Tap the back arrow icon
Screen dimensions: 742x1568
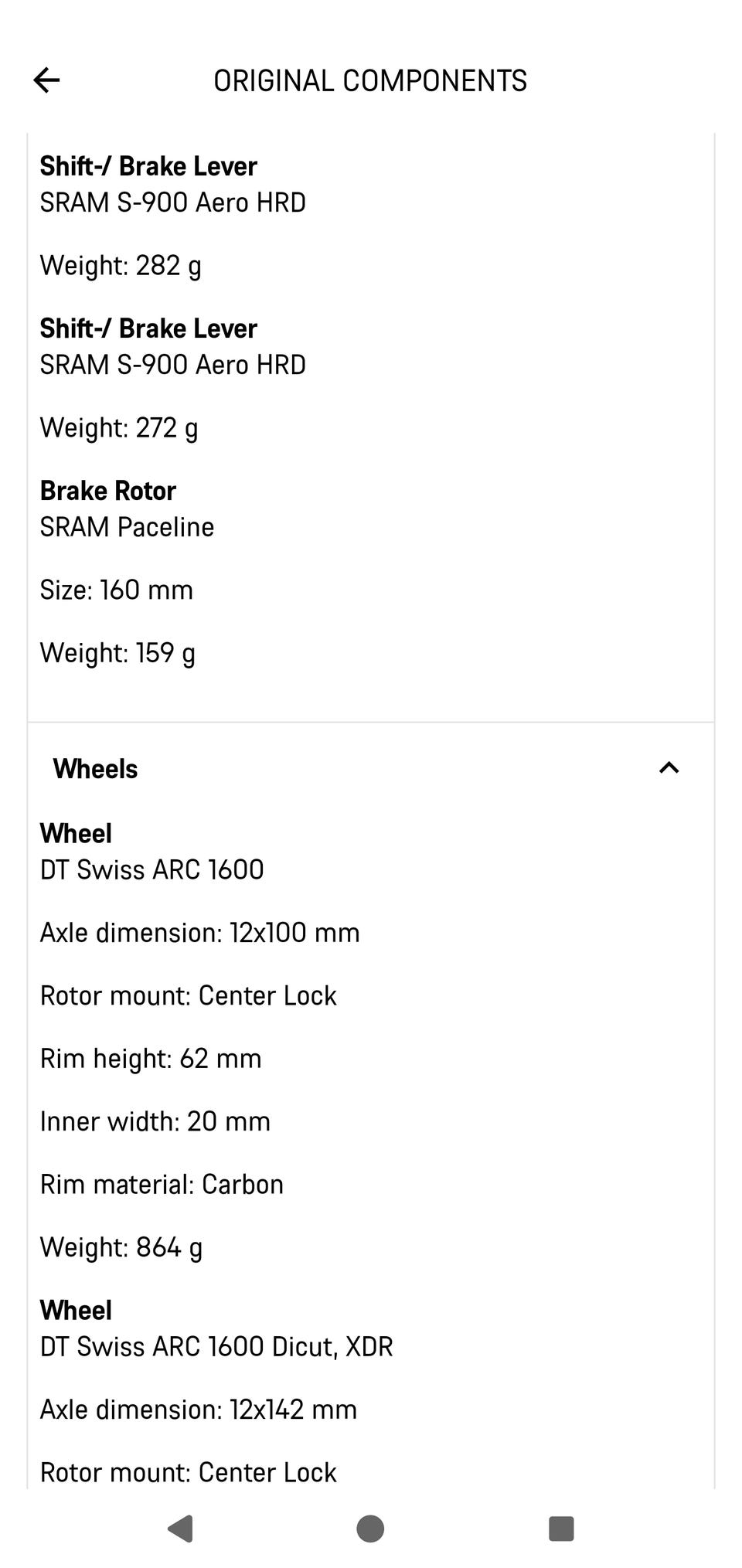tap(47, 80)
